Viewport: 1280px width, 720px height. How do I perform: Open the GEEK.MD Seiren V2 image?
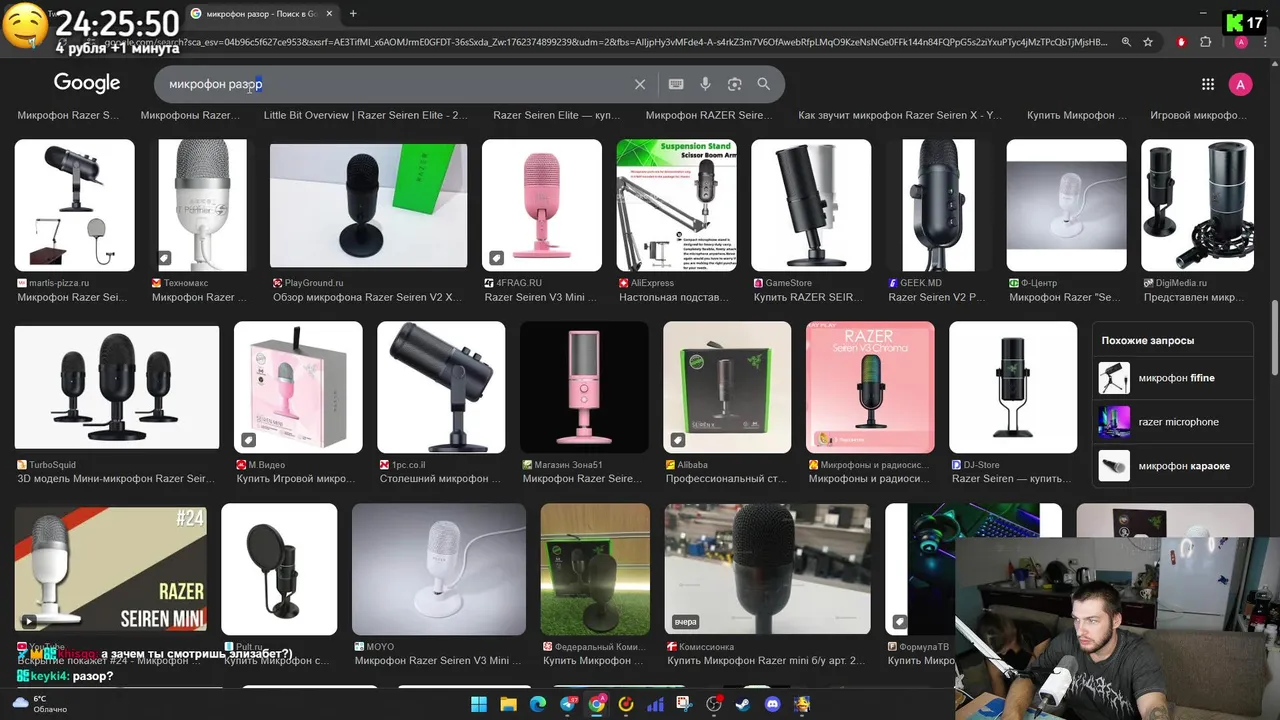point(938,205)
